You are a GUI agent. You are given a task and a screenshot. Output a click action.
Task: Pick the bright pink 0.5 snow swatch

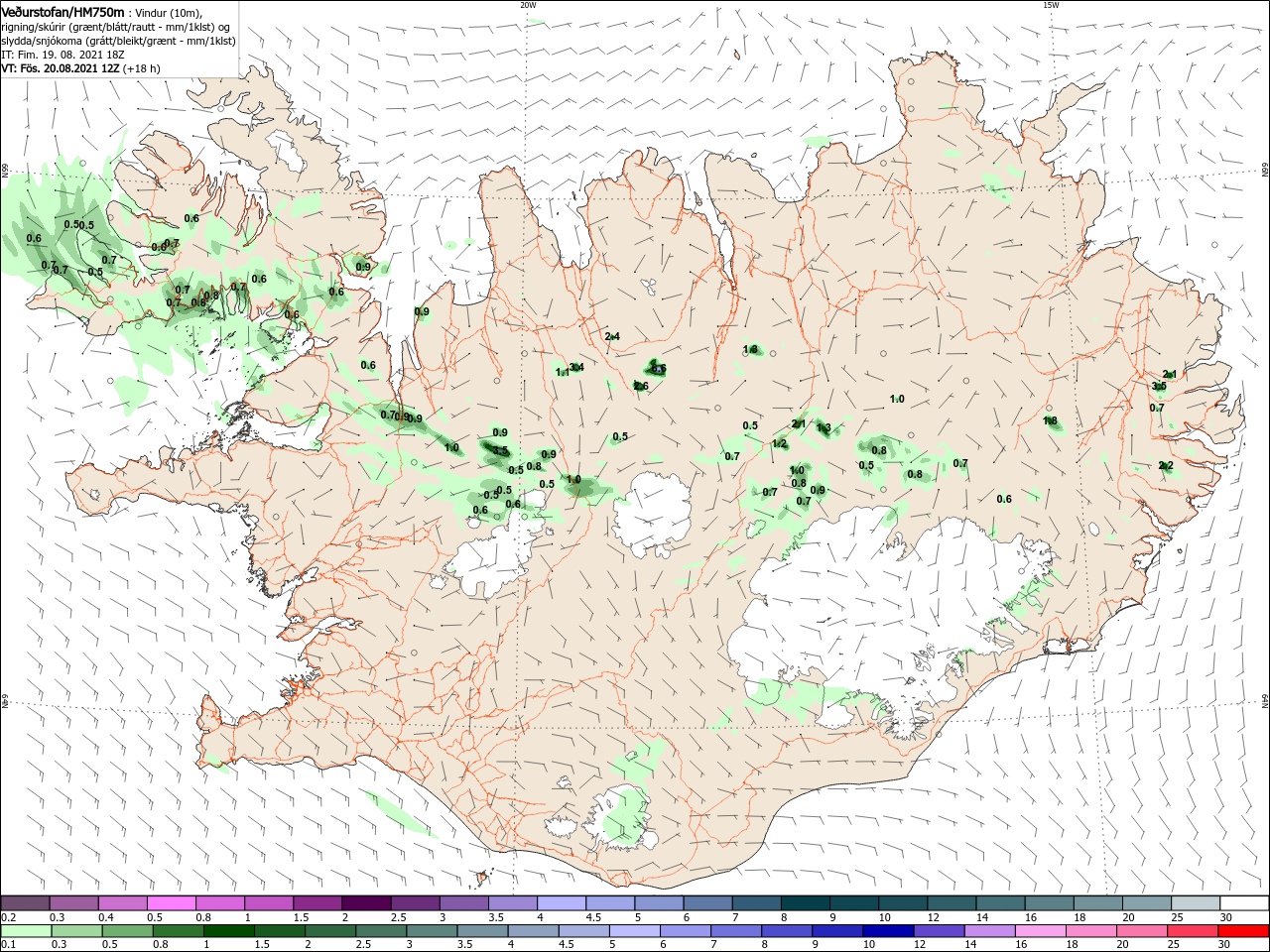pos(171,903)
